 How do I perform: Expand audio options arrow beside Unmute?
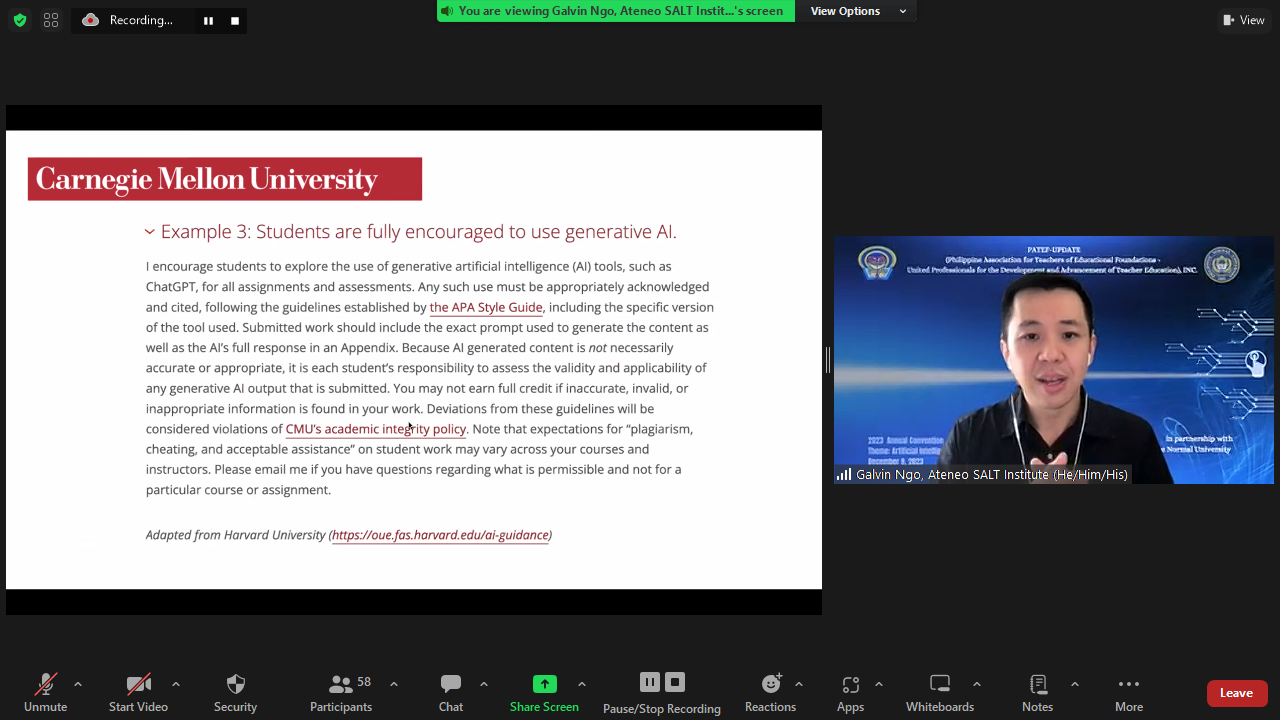[78, 684]
